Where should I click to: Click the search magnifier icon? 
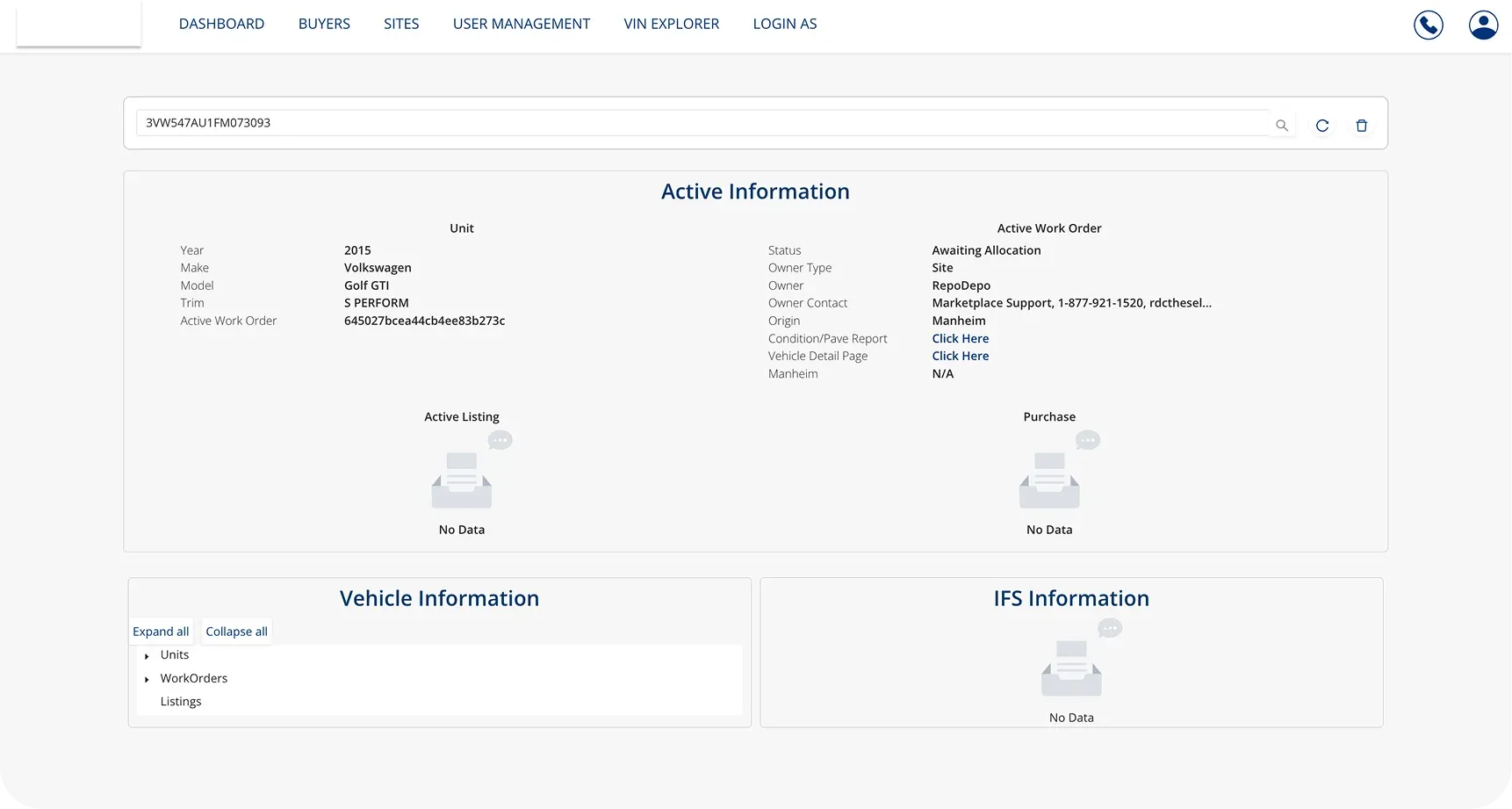click(x=1281, y=126)
